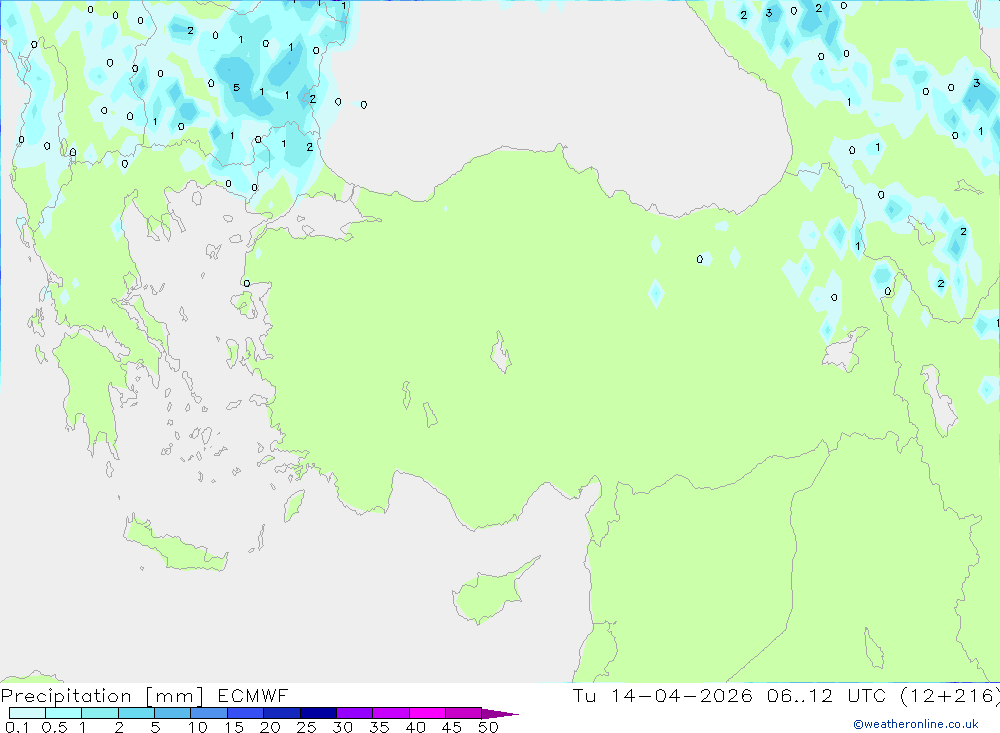
Task: Pick the 15–20 mm legend swatch
Action: 245,713
